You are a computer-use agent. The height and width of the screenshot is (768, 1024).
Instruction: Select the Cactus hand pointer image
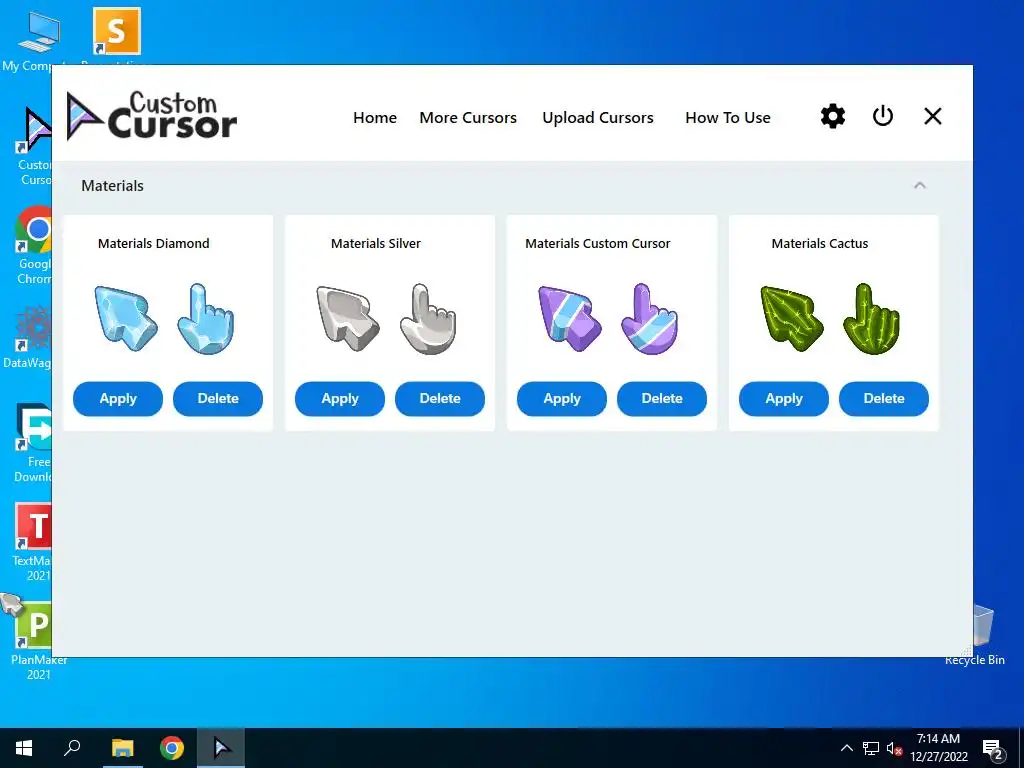(871, 319)
